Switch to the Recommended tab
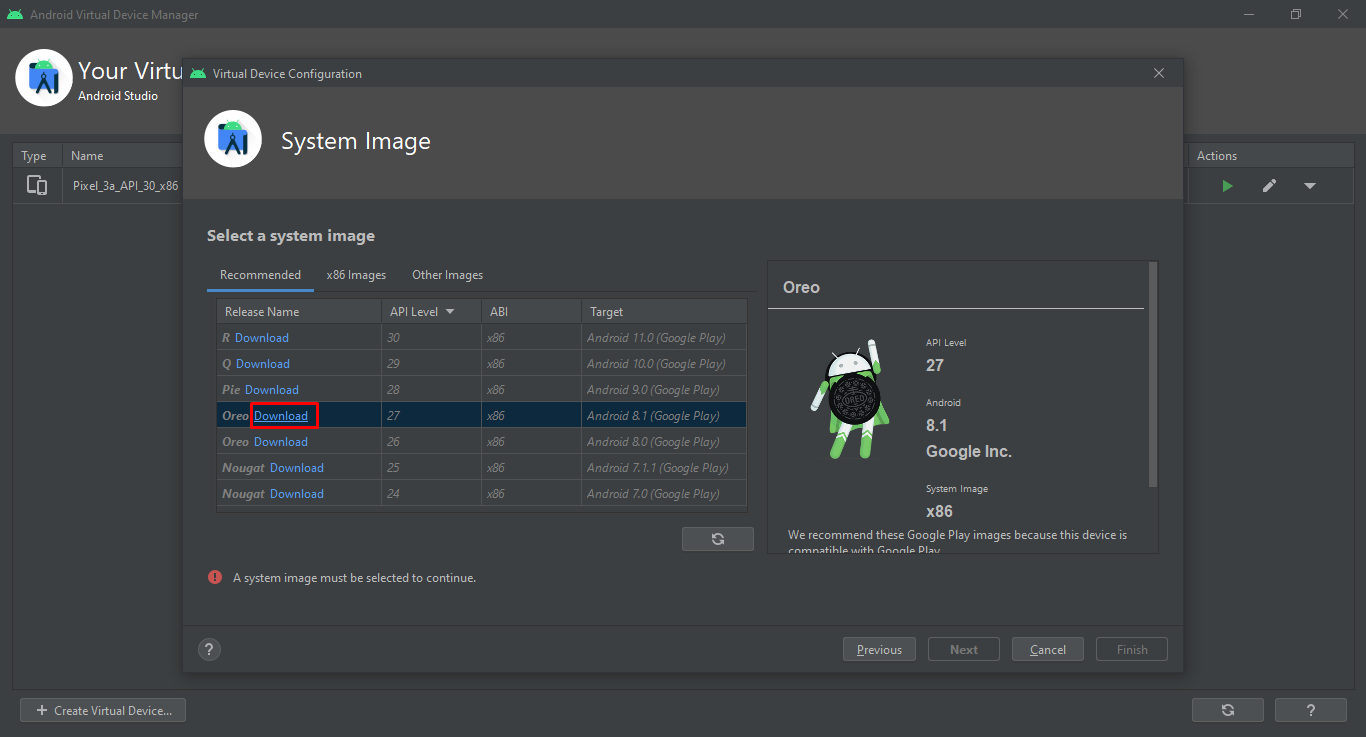 pyautogui.click(x=260, y=275)
